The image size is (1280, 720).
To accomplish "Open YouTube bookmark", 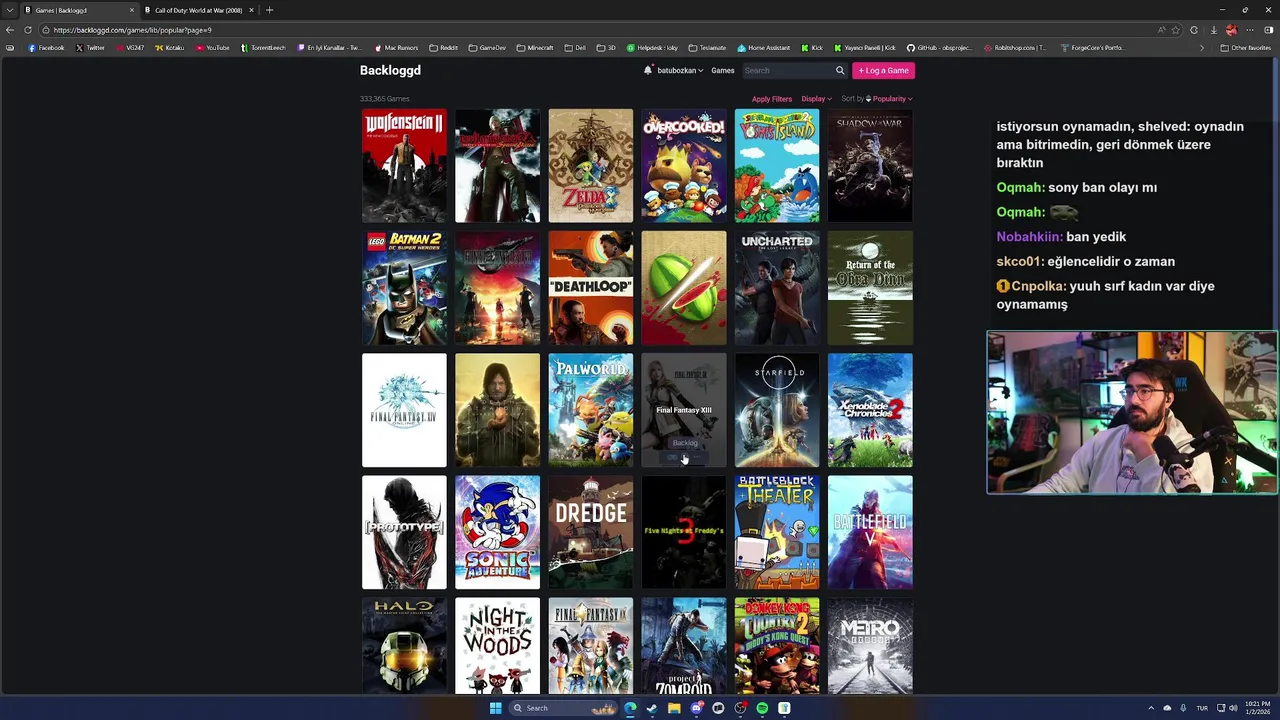I will tap(212, 47).
